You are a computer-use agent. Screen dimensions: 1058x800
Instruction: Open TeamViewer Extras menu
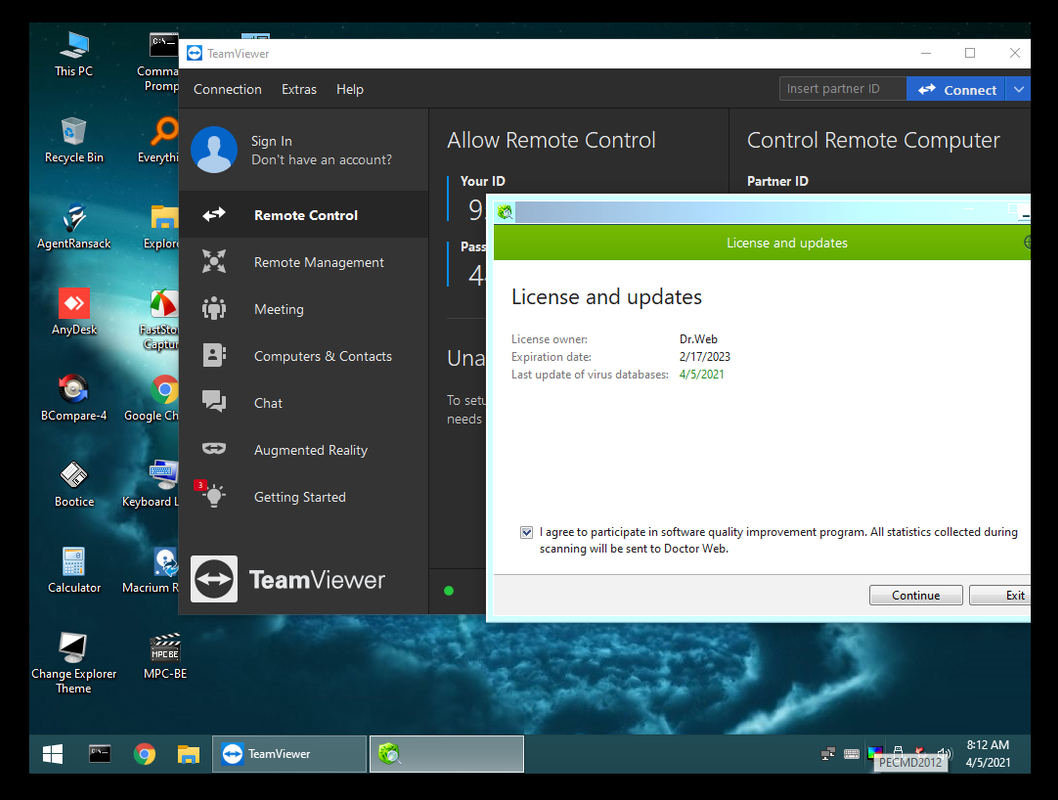[299, 89]
